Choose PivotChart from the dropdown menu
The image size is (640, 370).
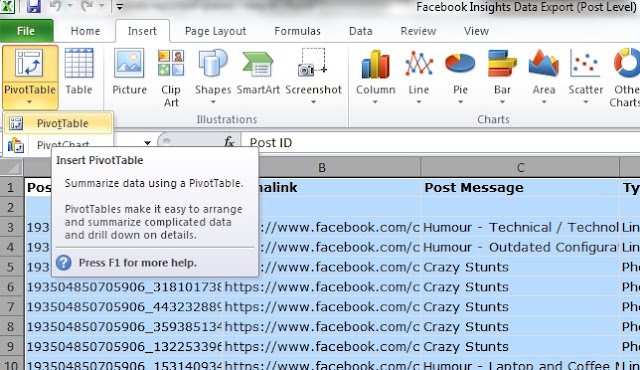(x=58, y=144)
